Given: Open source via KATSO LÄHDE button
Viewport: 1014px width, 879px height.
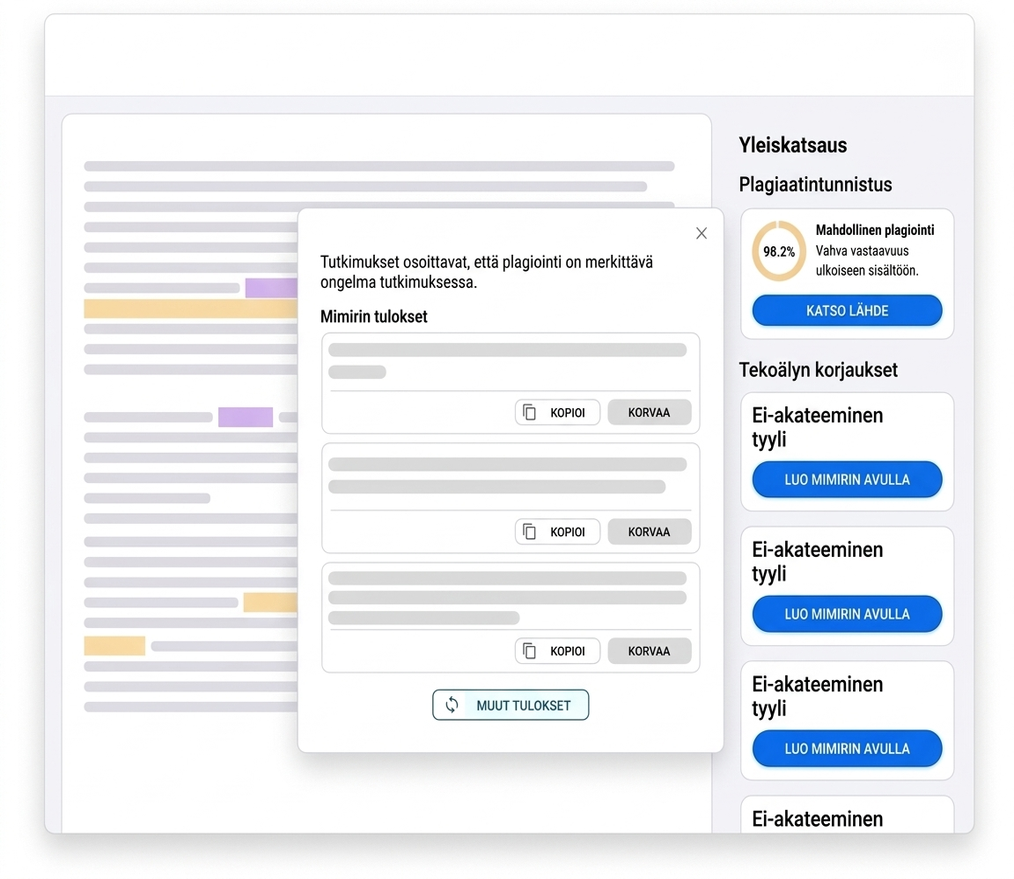Looking at the screenshot, I should point(847,310).
